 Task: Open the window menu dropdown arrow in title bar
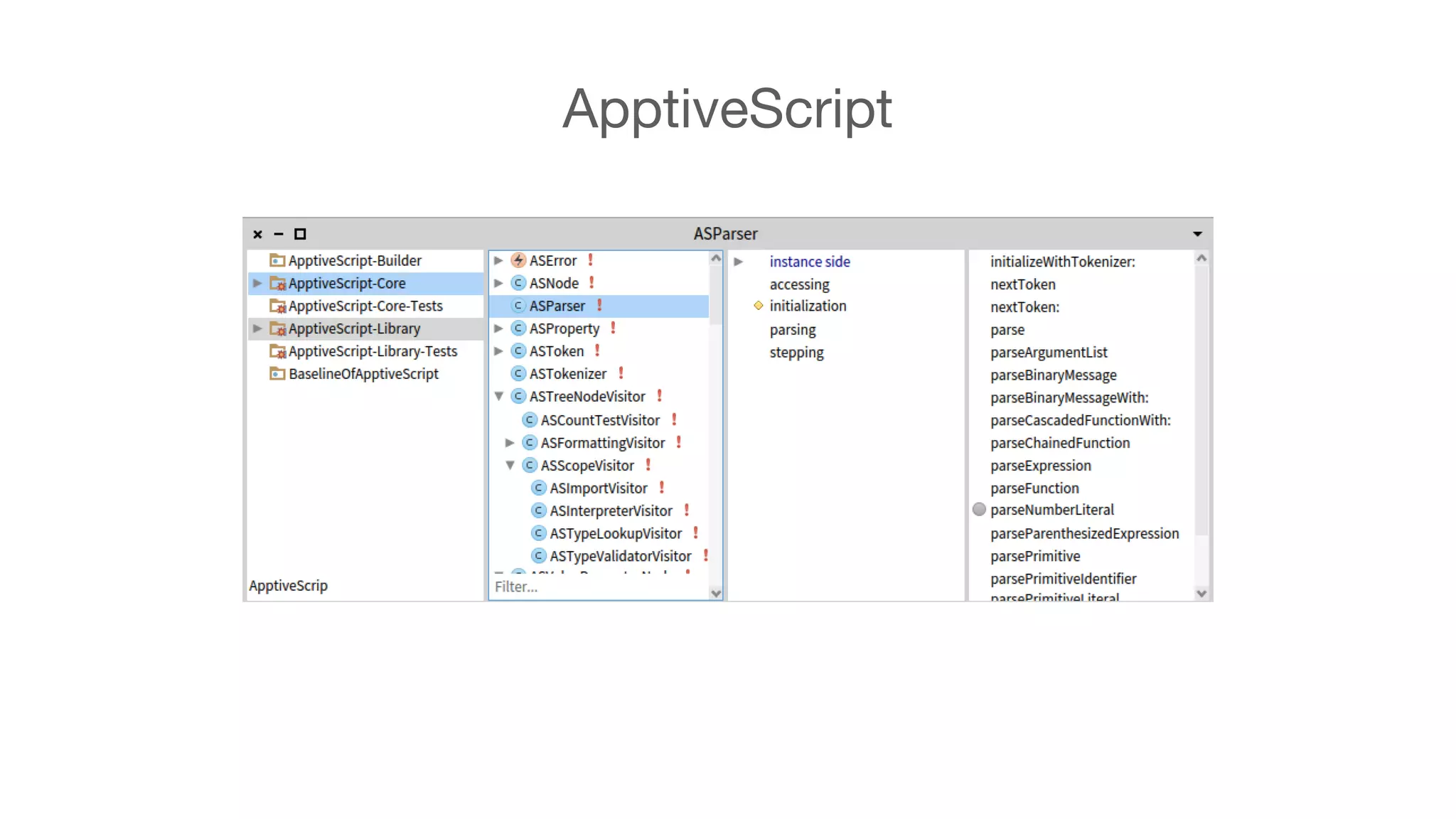click(x=1197, y=234)
